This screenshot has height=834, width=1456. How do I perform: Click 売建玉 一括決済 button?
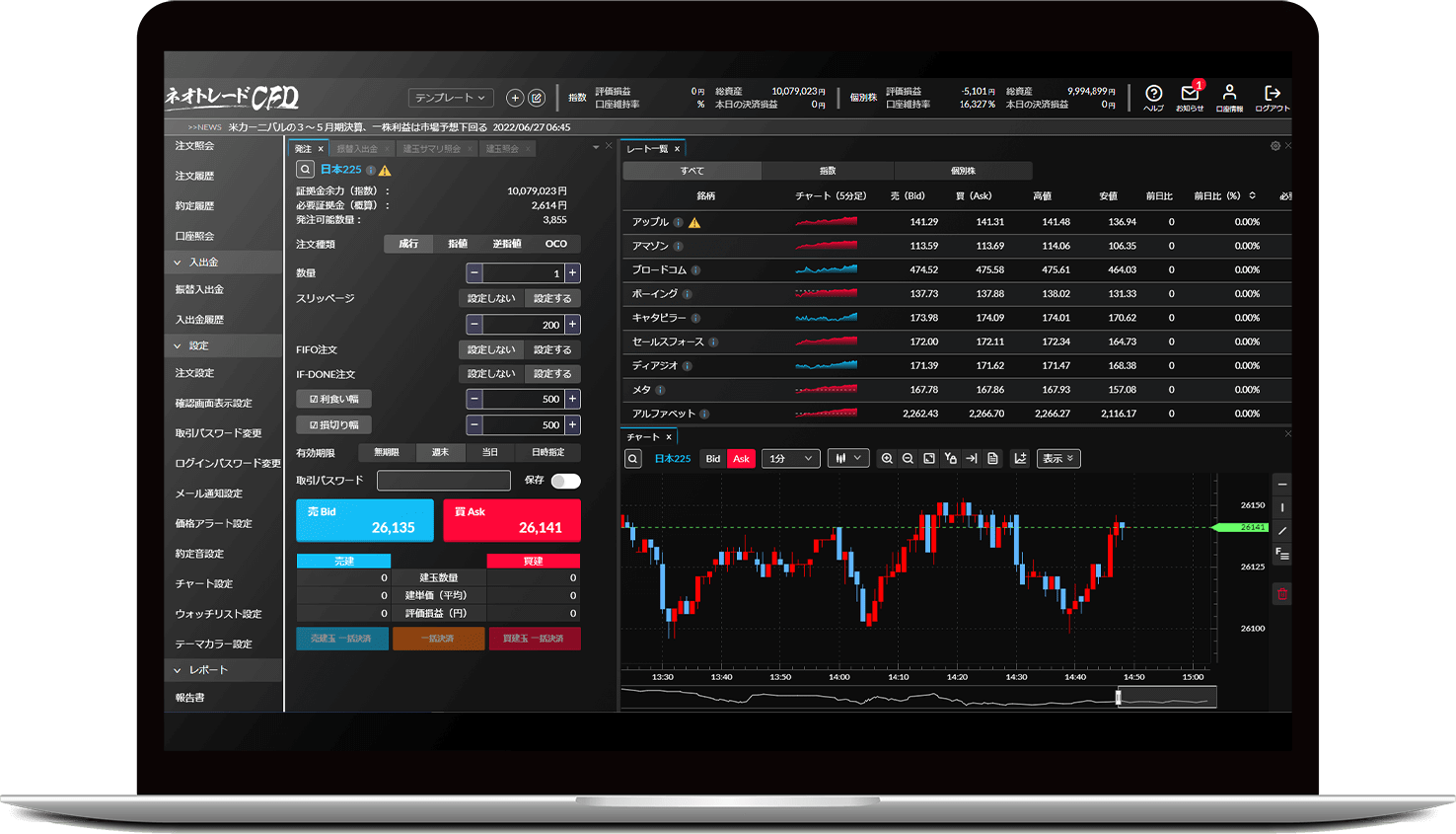[342, 639]
